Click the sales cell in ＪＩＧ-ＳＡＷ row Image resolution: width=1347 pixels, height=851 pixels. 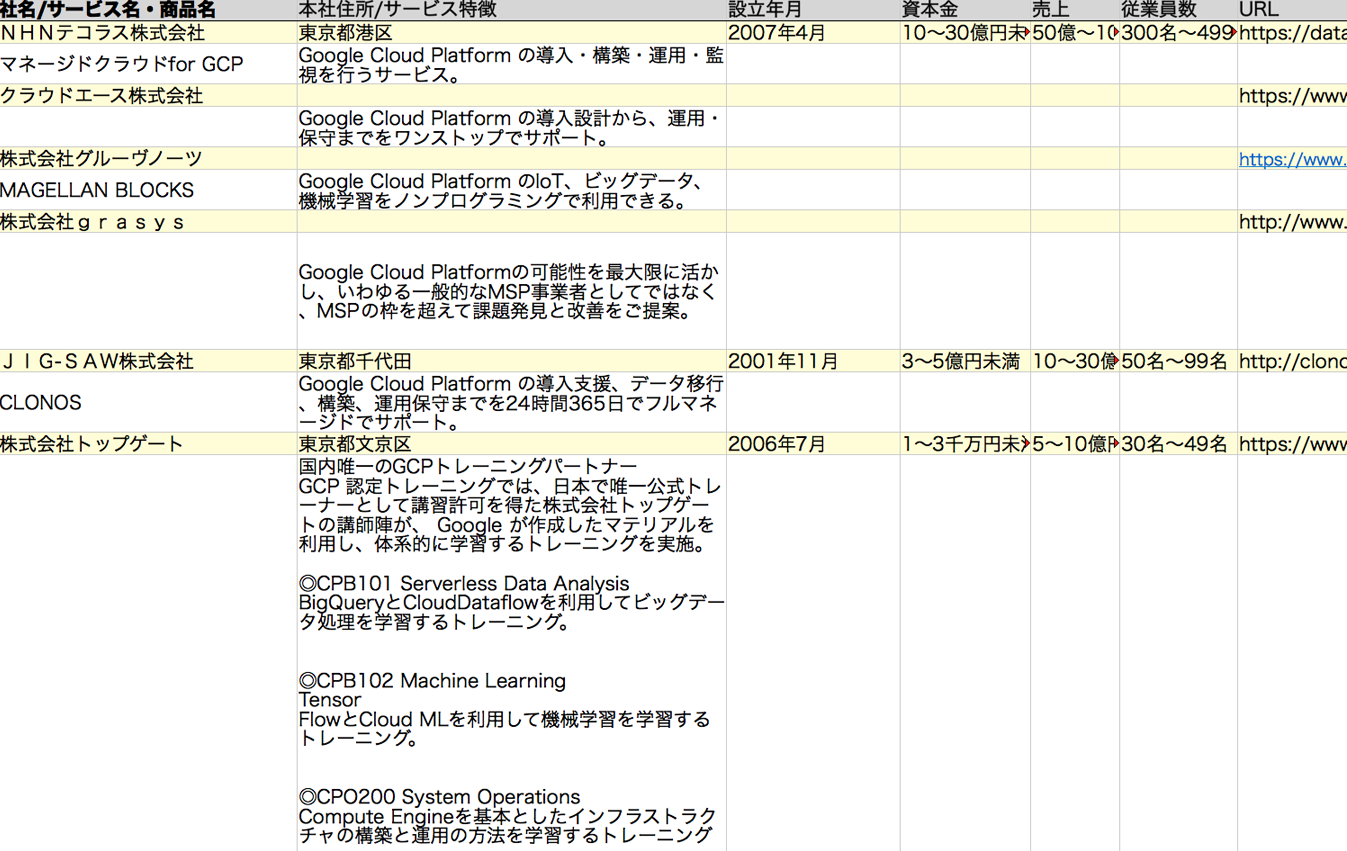1075,361
